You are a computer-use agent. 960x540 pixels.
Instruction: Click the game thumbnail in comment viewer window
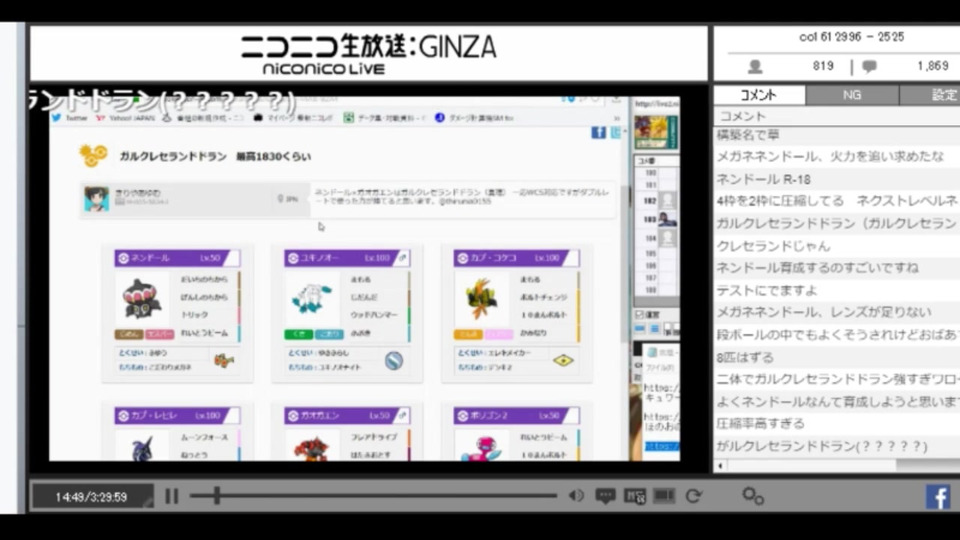pos(655,132)
